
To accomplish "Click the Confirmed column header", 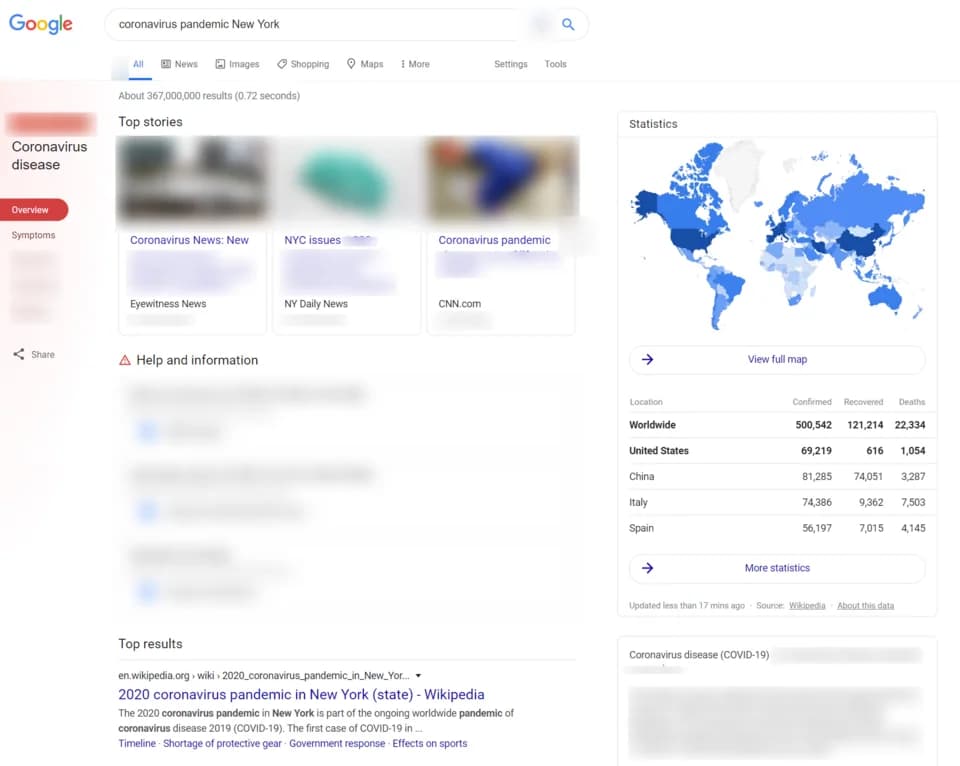I will pyautogui.click(x=812, y=402).
